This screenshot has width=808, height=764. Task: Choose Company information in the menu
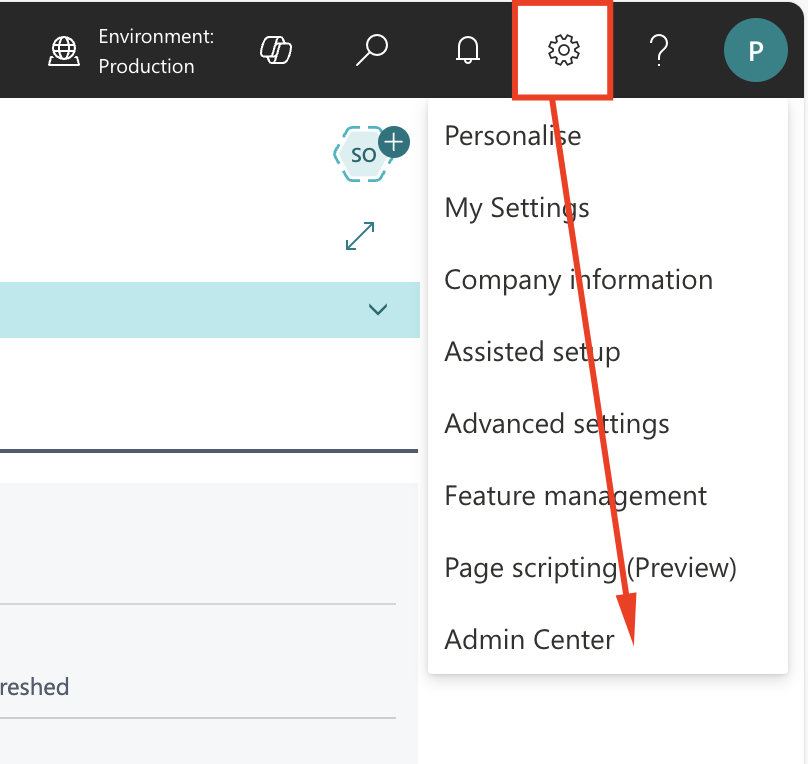pos(578,280)
